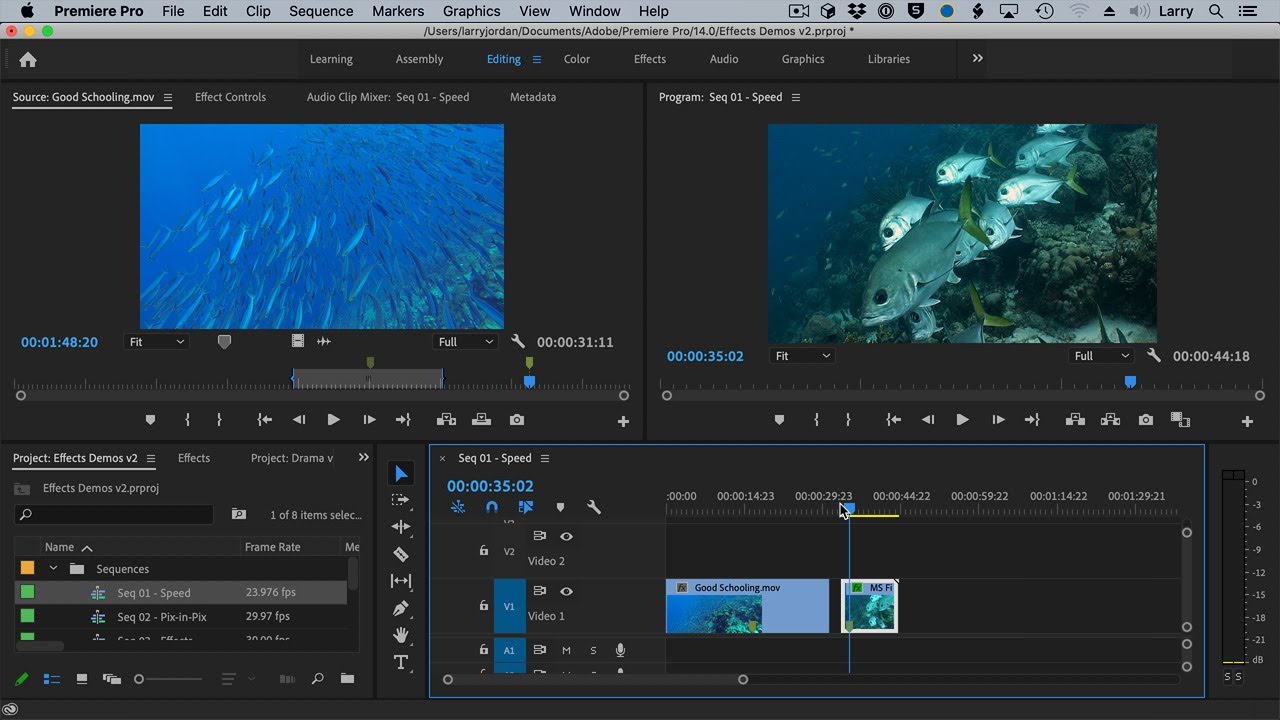Open the Metadata tab
This screenshot has height=720, width=1280.
click(x=533, y=97)
